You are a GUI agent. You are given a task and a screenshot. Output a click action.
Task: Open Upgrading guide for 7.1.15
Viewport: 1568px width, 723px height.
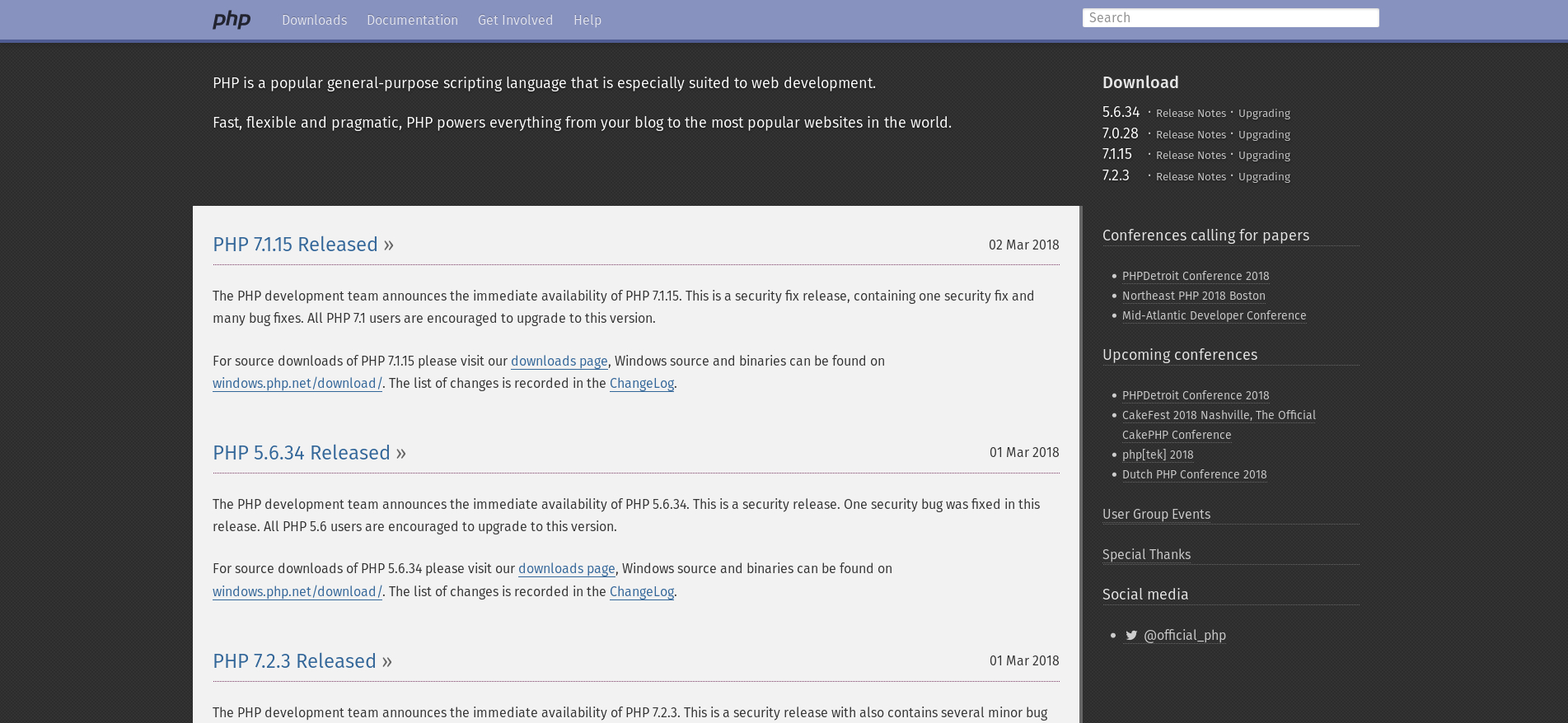tap(1264, 156)
